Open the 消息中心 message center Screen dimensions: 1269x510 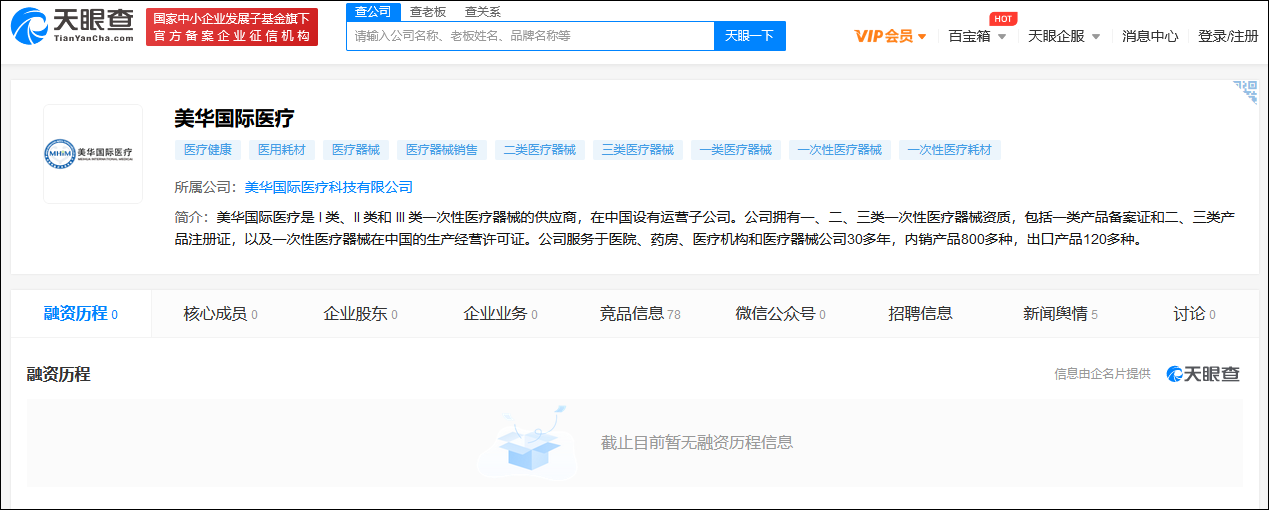tap(1150, 36)
